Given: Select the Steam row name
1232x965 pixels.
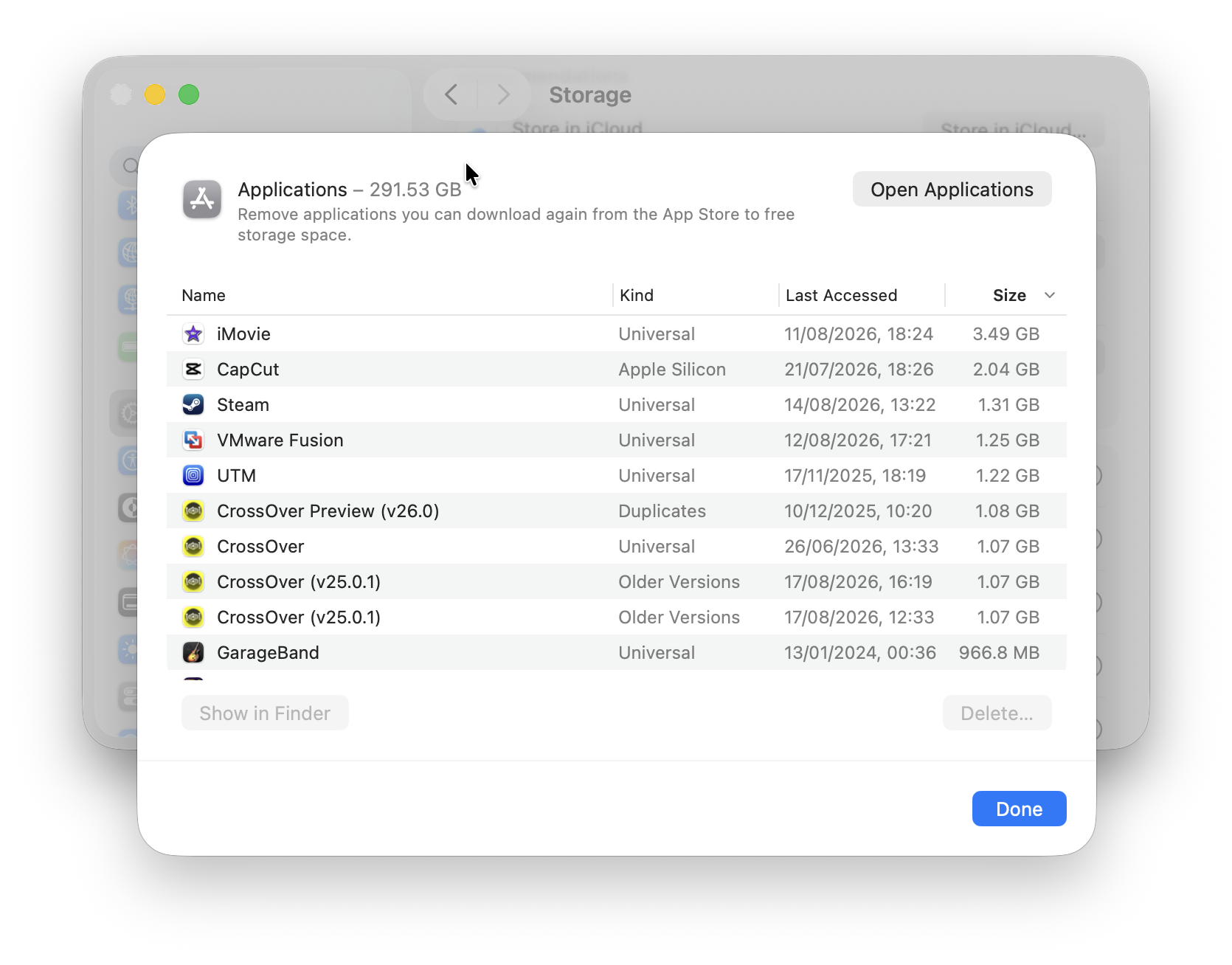Looking at the screenshot, I should point(243,405).
